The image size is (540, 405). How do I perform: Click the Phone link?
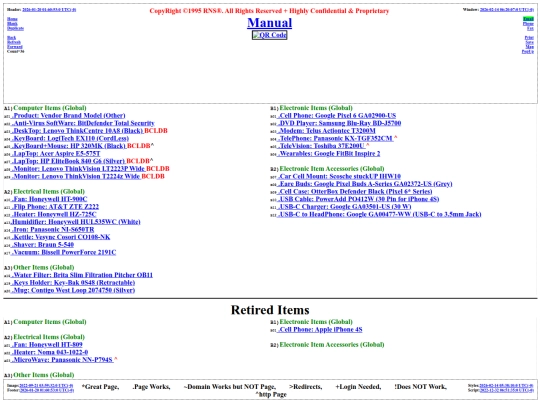[x=528, y=24]
